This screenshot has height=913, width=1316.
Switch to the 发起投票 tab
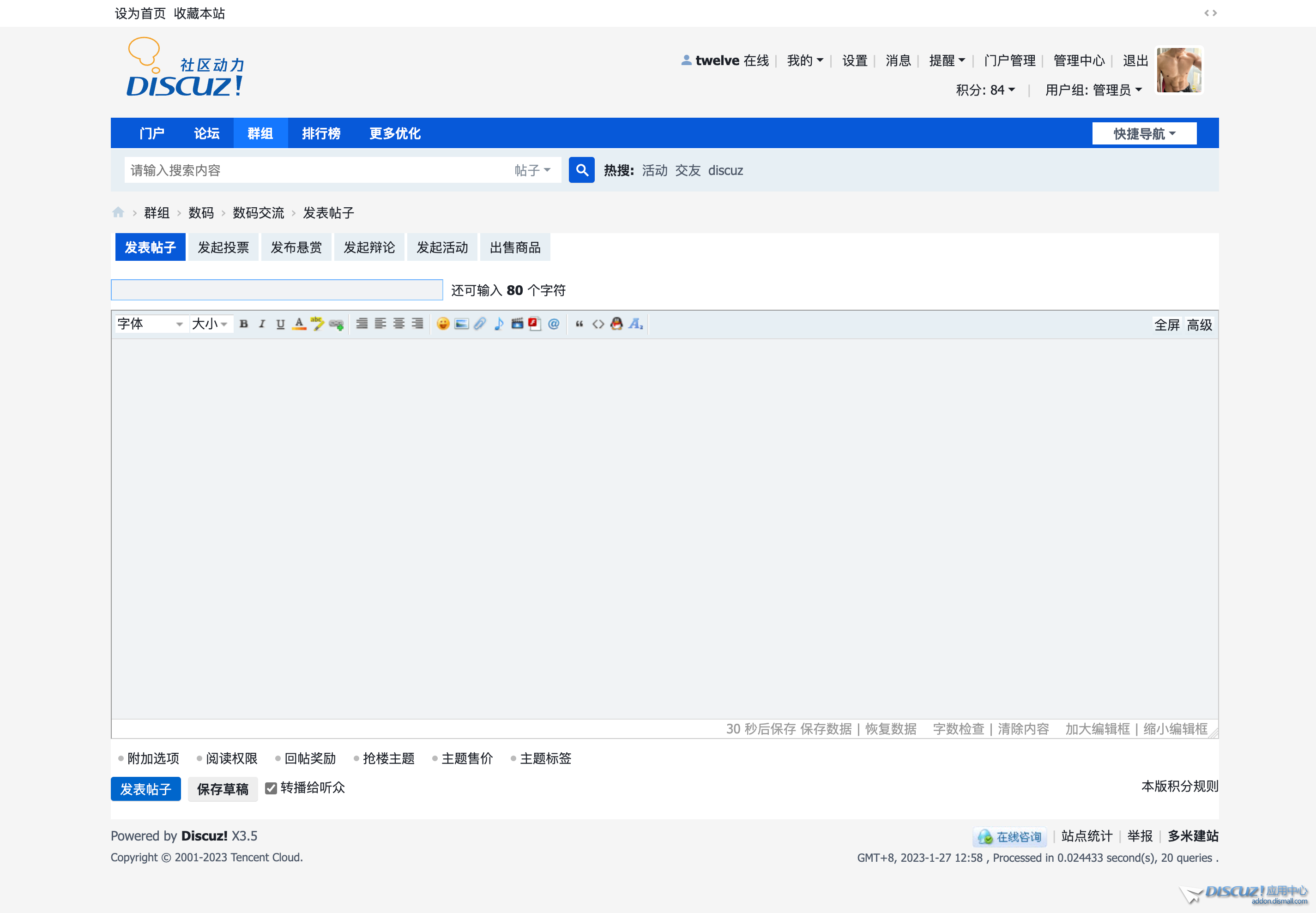pos(223,247)
